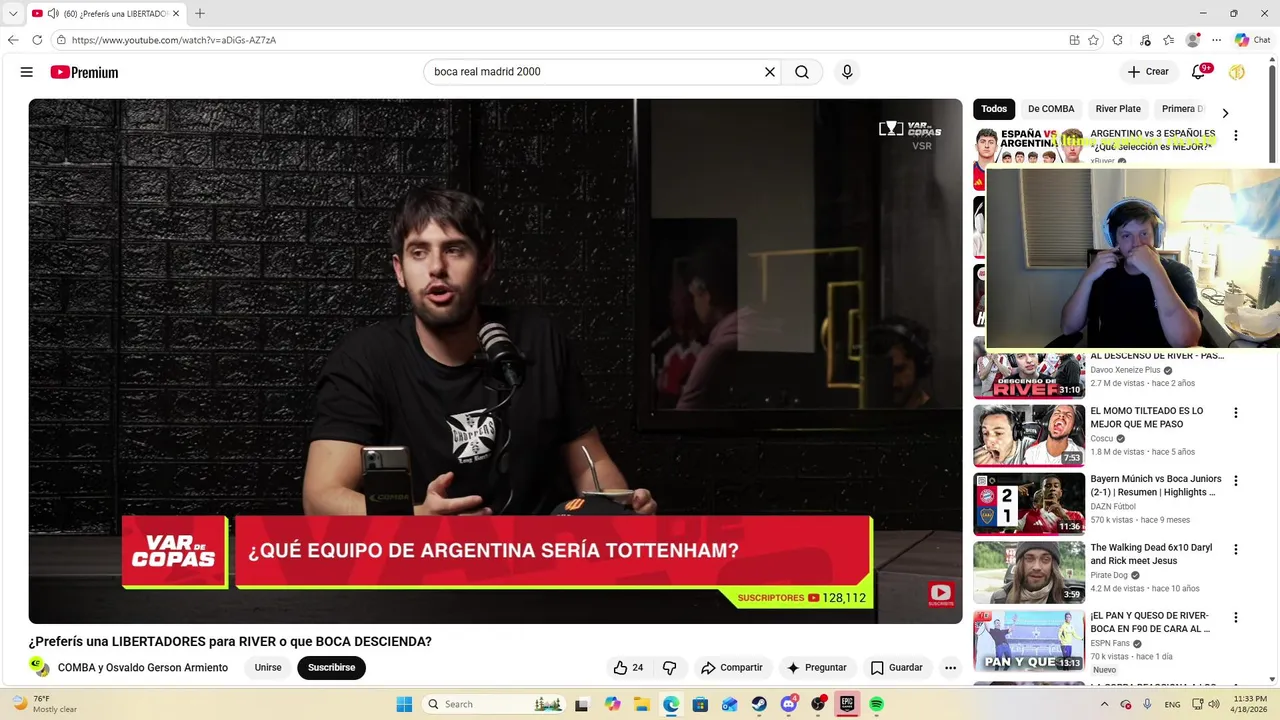The height and width of the screenshot is (720, 1280).
Task: Open Copilot Chat button
Action: [x=1252, y=40]
